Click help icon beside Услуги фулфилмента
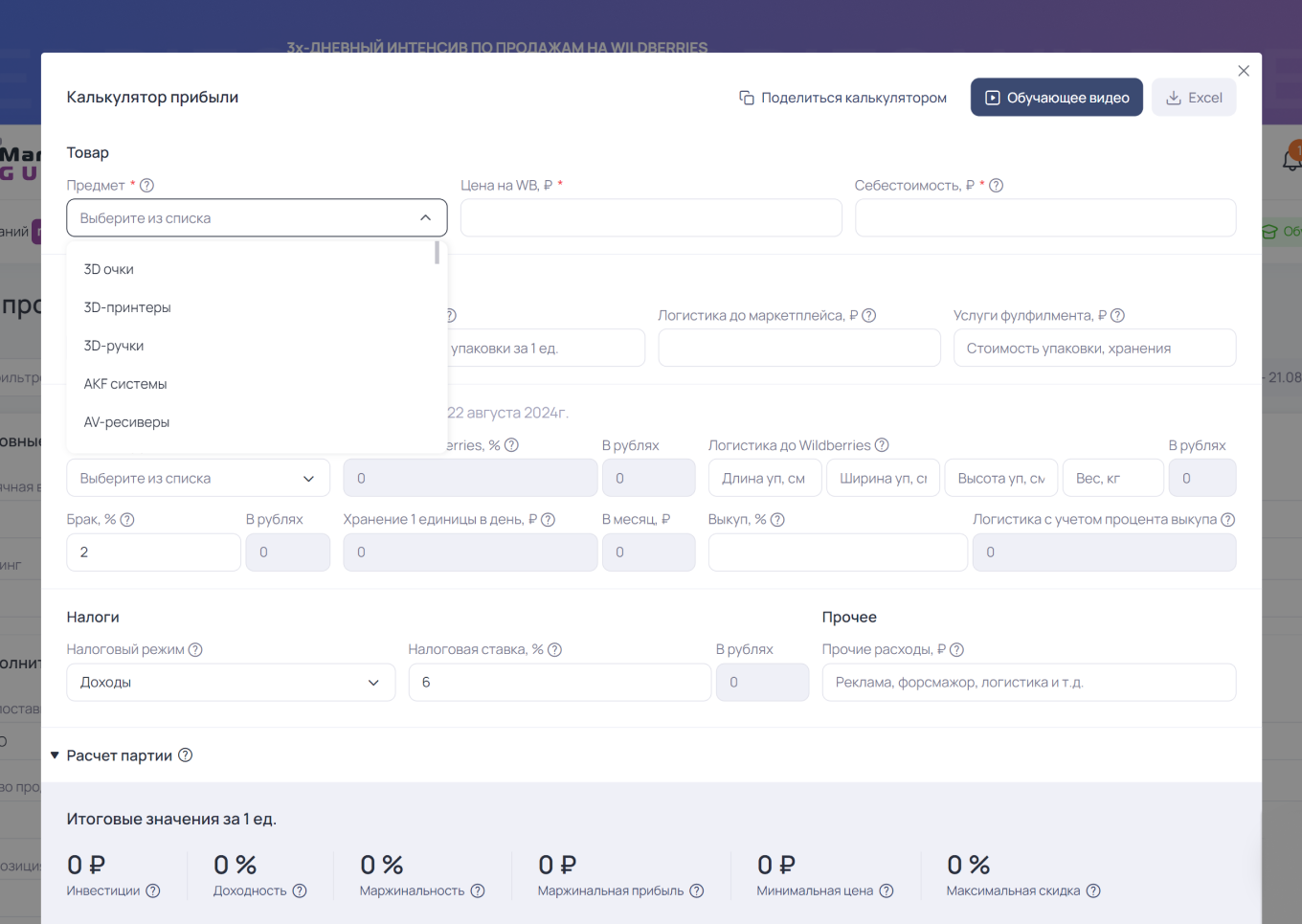 coord(1117,316)
